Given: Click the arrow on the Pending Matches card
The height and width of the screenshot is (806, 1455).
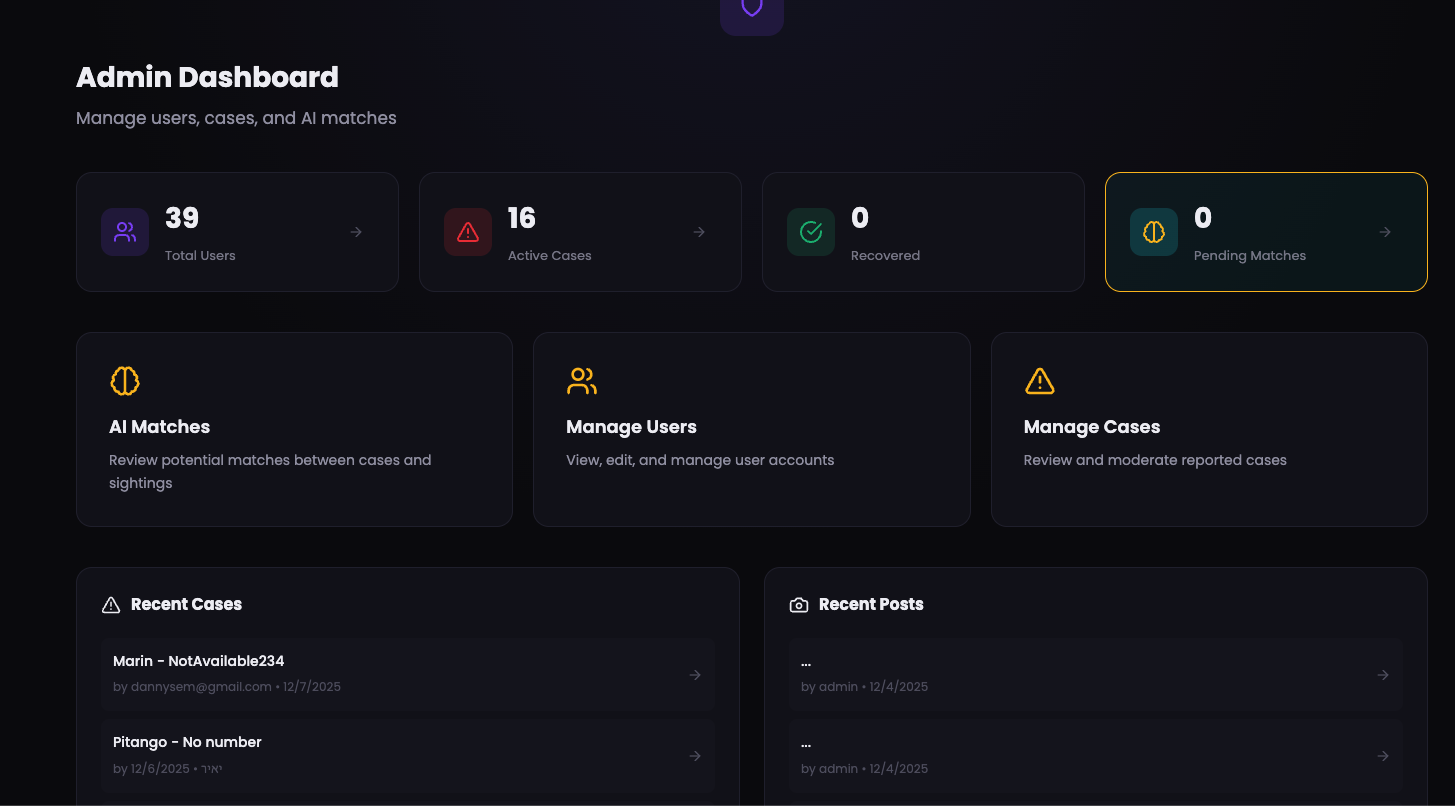Looking at the screenshot, I should 1385,231.
